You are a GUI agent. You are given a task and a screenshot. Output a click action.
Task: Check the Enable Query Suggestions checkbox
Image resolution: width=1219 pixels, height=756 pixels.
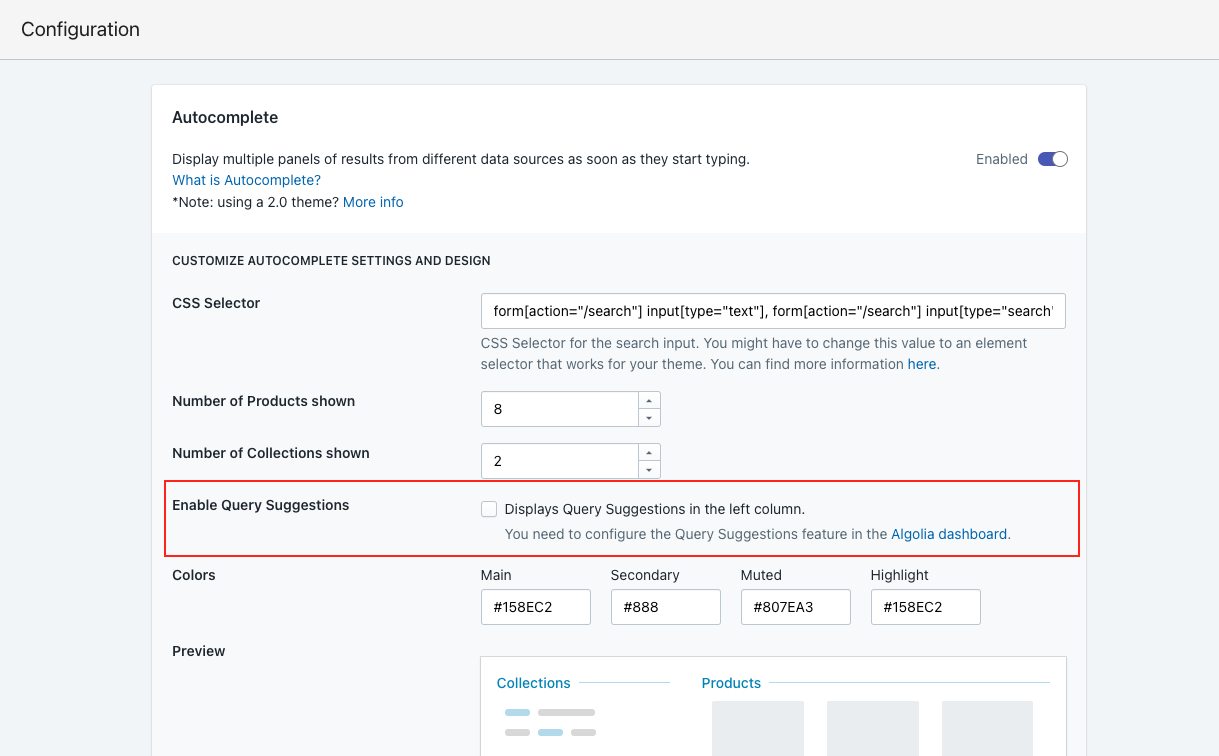(x=489, y=509)
